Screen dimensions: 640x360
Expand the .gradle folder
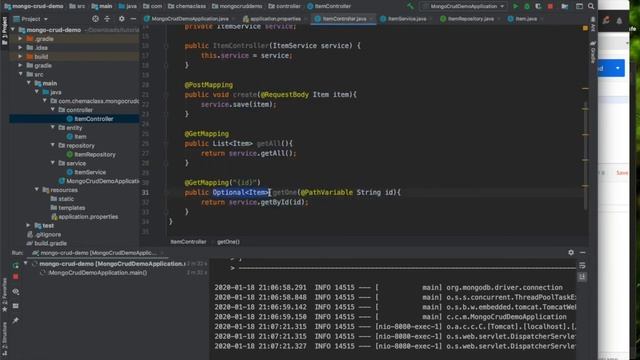20,39
